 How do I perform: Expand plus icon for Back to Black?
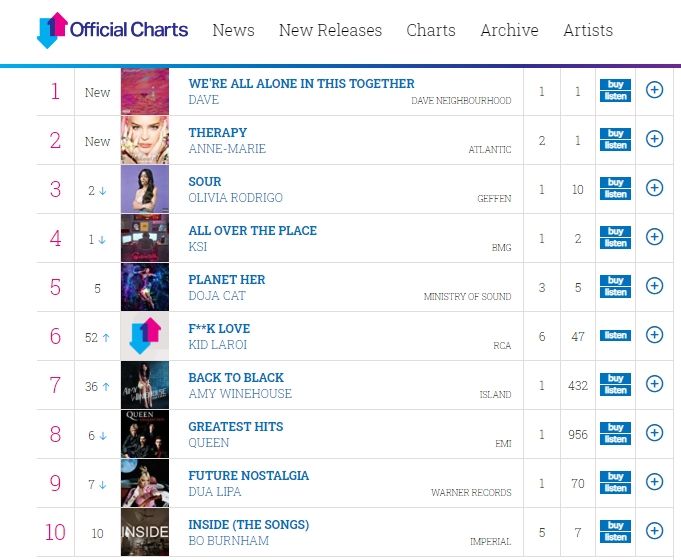click(x=654, y=384)
